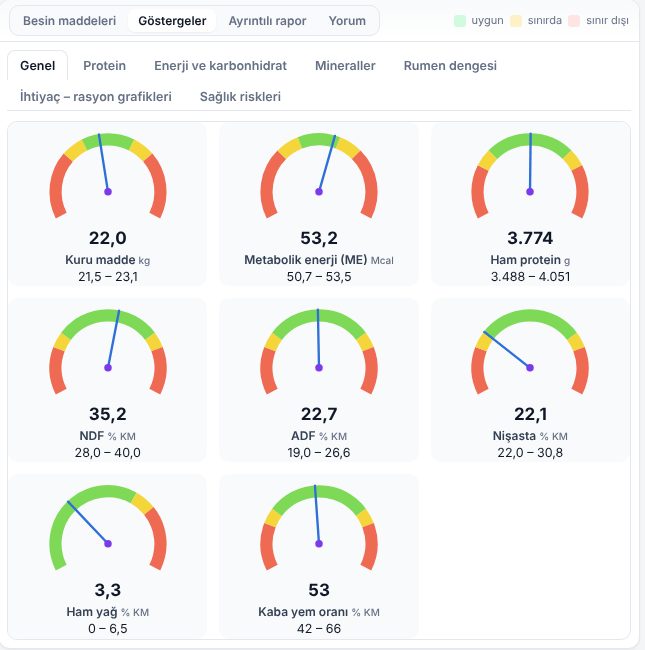Click the 53 Kaba yem value

(x=319, y=590)
